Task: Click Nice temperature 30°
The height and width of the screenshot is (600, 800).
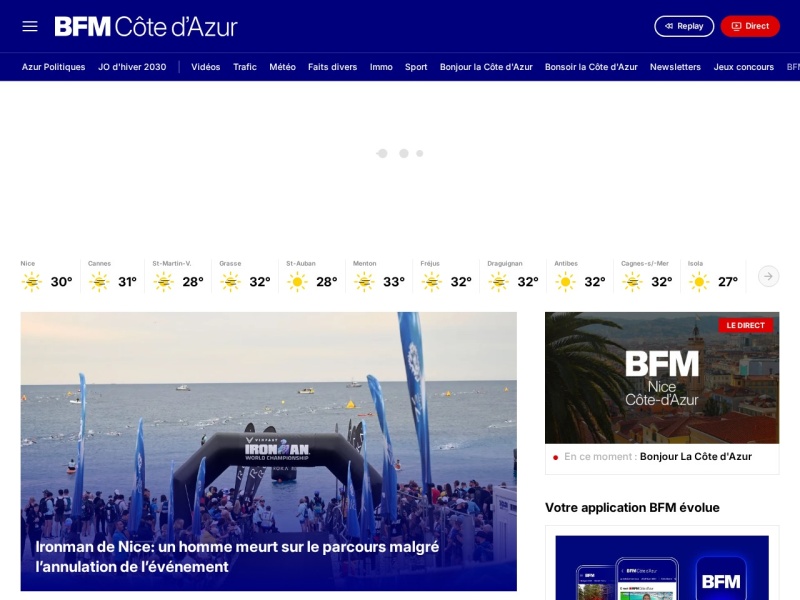Action: pos(61,282)
